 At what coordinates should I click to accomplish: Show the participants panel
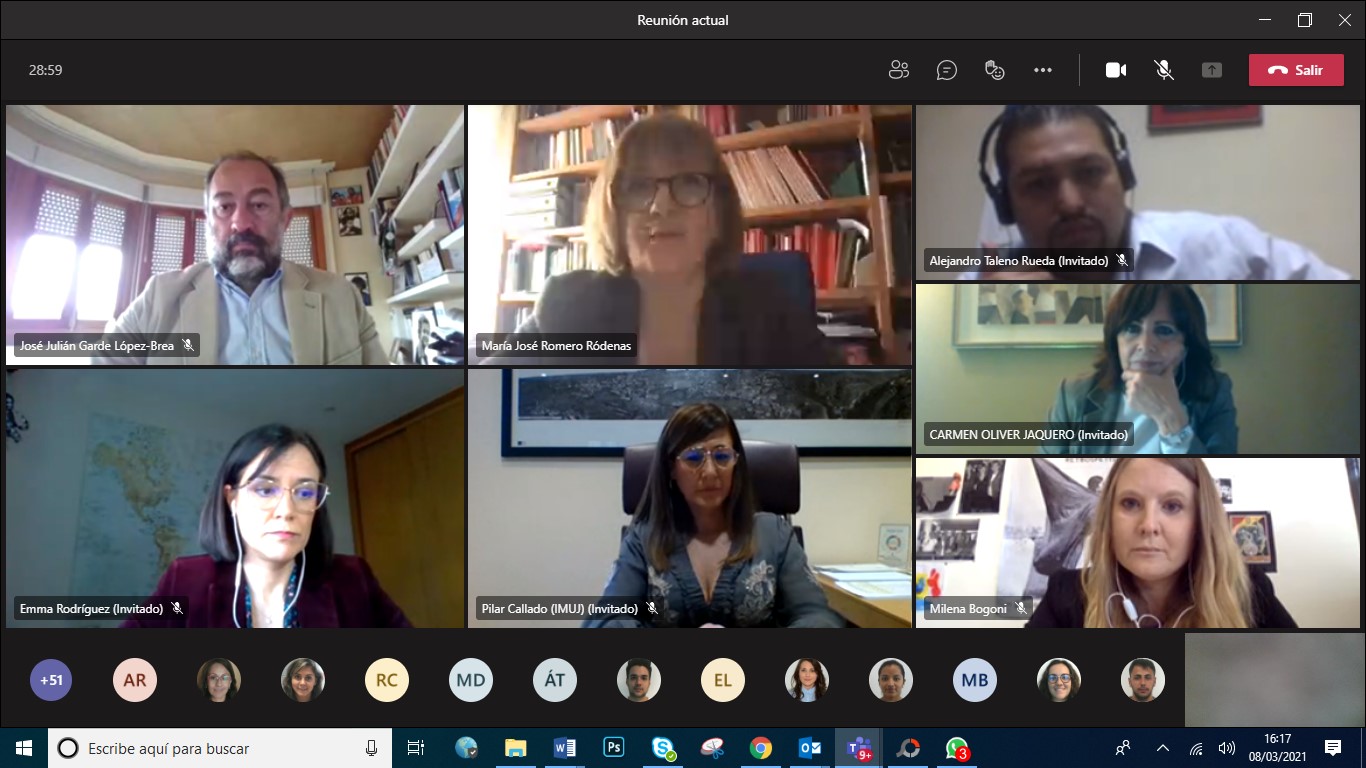click(898, 70)
